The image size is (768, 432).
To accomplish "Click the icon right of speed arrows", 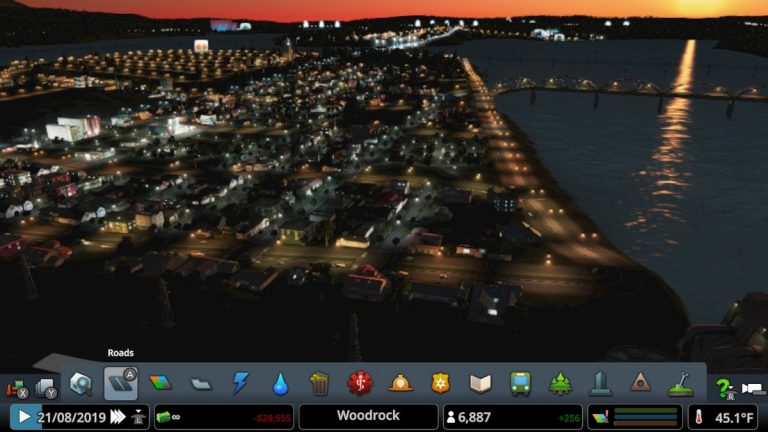I will 139,417.
